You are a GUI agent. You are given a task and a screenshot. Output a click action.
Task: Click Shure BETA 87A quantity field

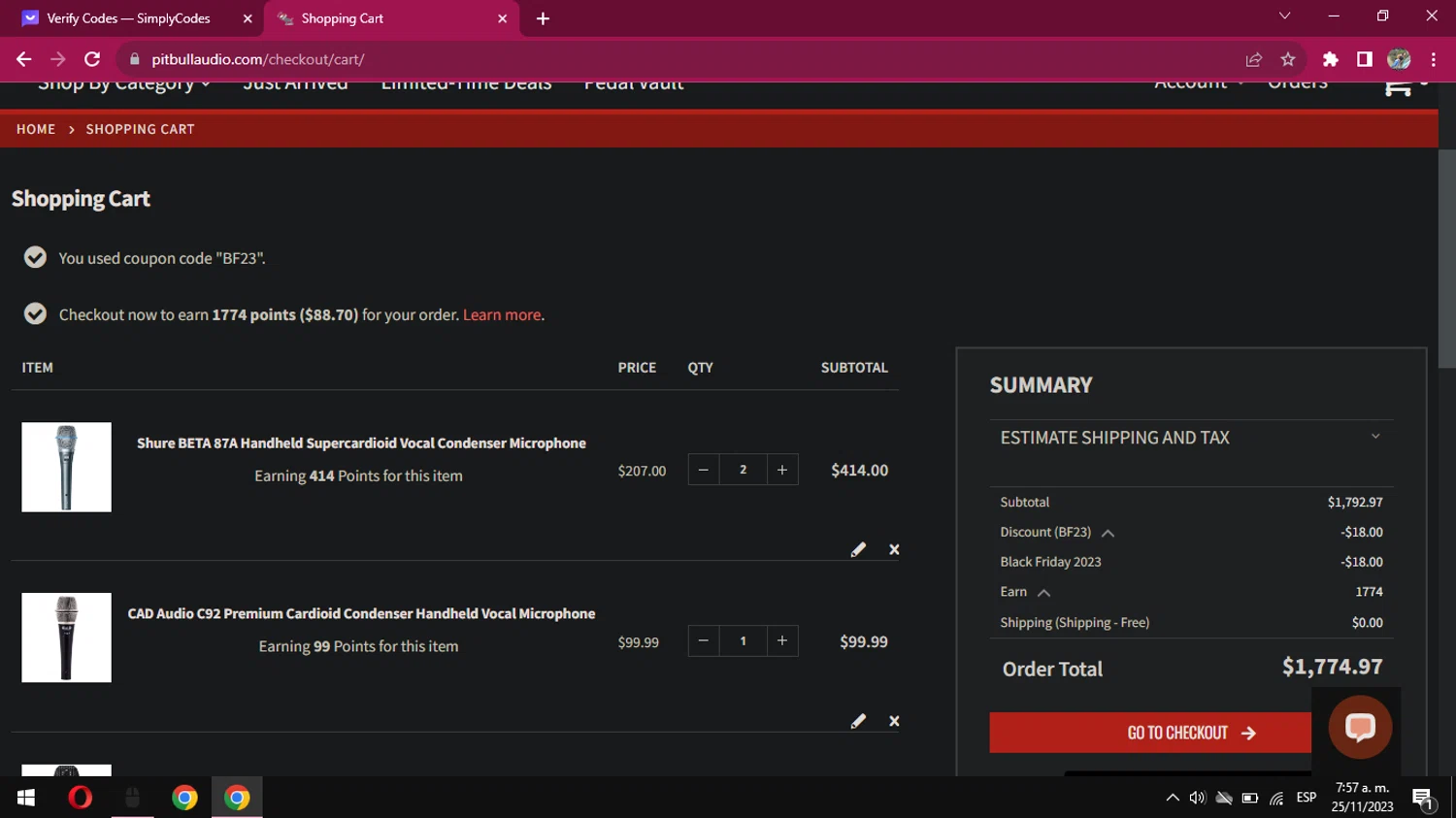point(744,470)
